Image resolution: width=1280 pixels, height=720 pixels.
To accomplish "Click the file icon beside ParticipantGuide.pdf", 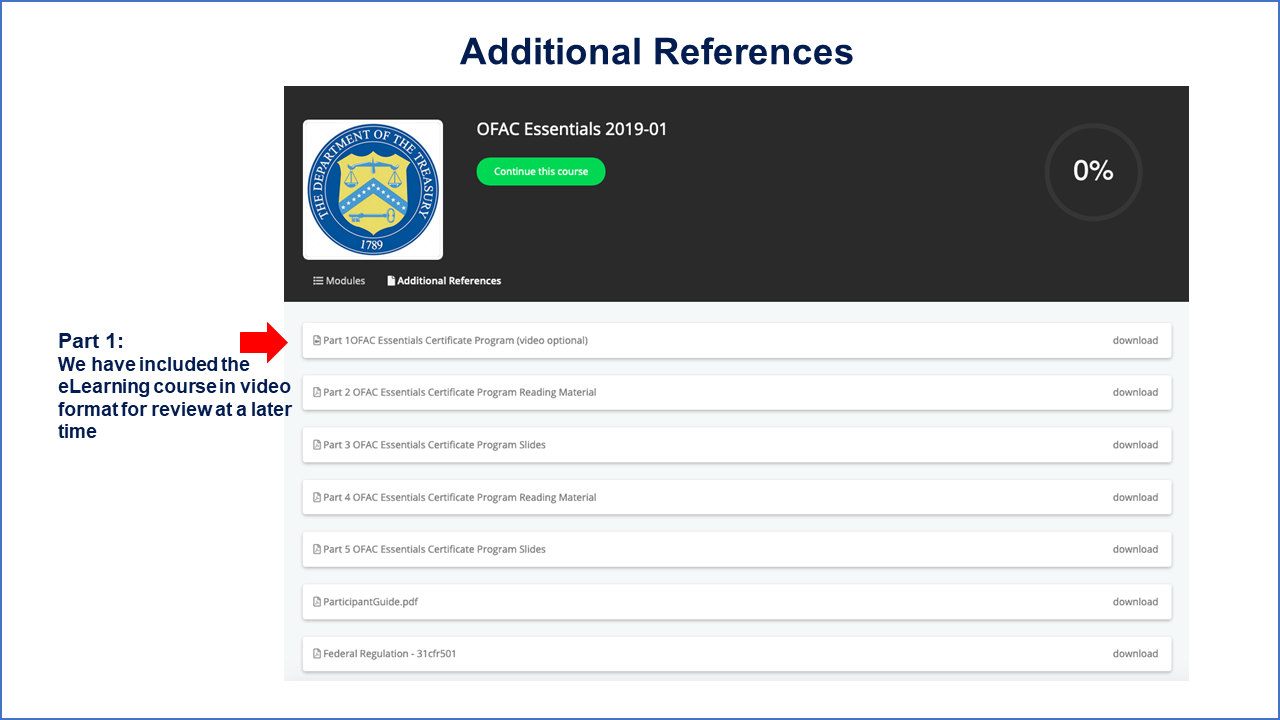I will pos(317,602).
